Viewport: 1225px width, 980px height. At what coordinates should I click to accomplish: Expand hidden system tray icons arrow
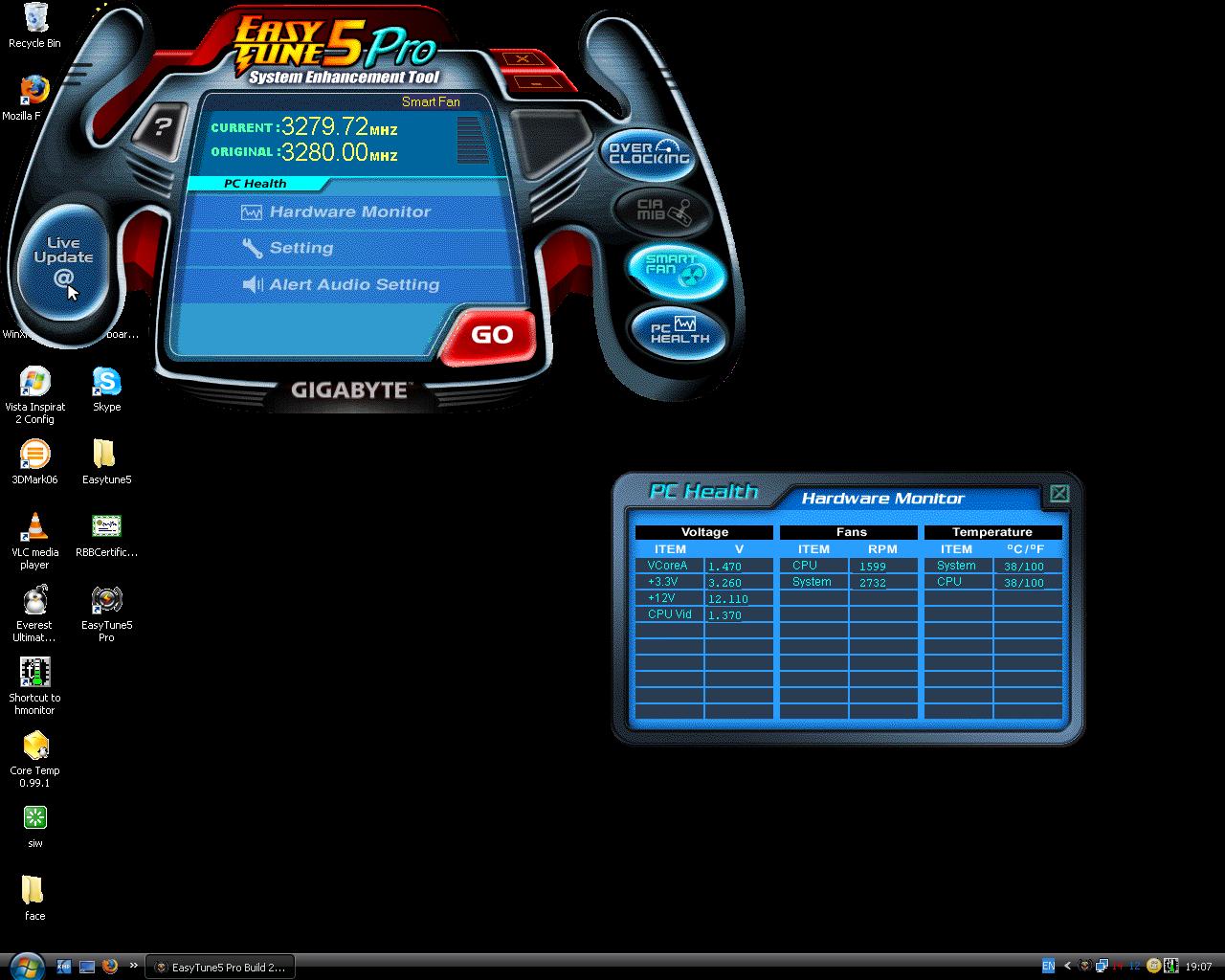coord(1067,967)
